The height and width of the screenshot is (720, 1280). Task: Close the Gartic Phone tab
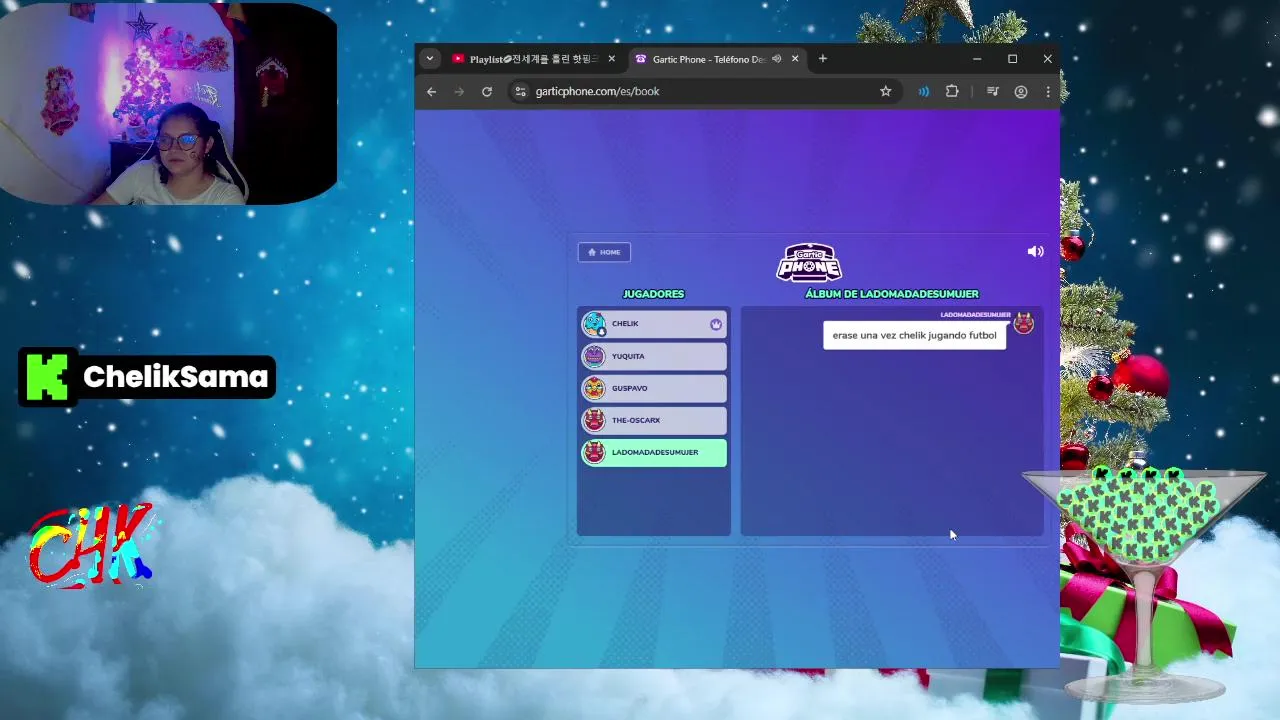795,59
